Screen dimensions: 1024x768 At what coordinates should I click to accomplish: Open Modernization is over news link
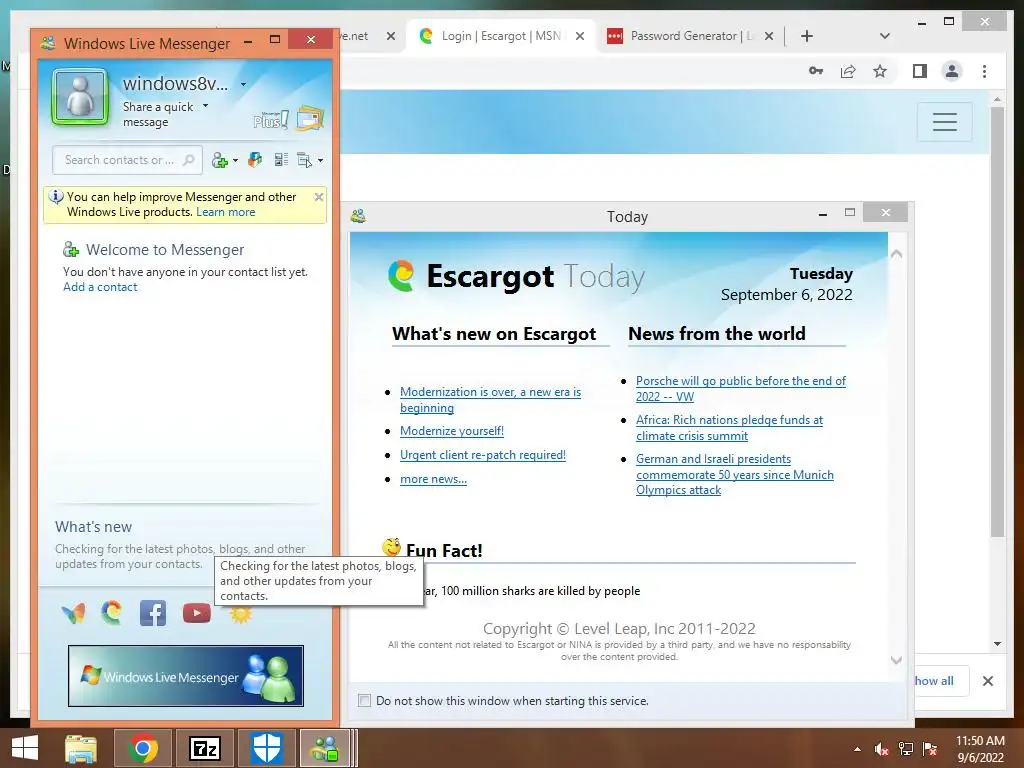(x=490, y=400)
